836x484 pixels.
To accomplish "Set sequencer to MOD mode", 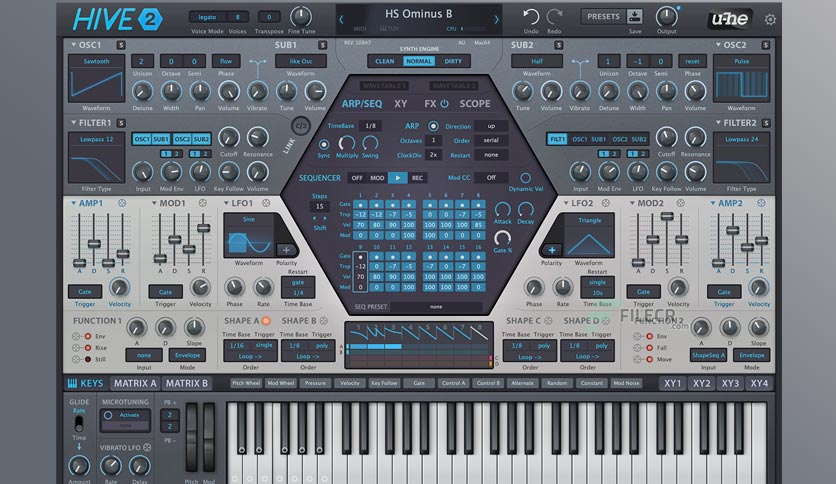I will point(377,178).
